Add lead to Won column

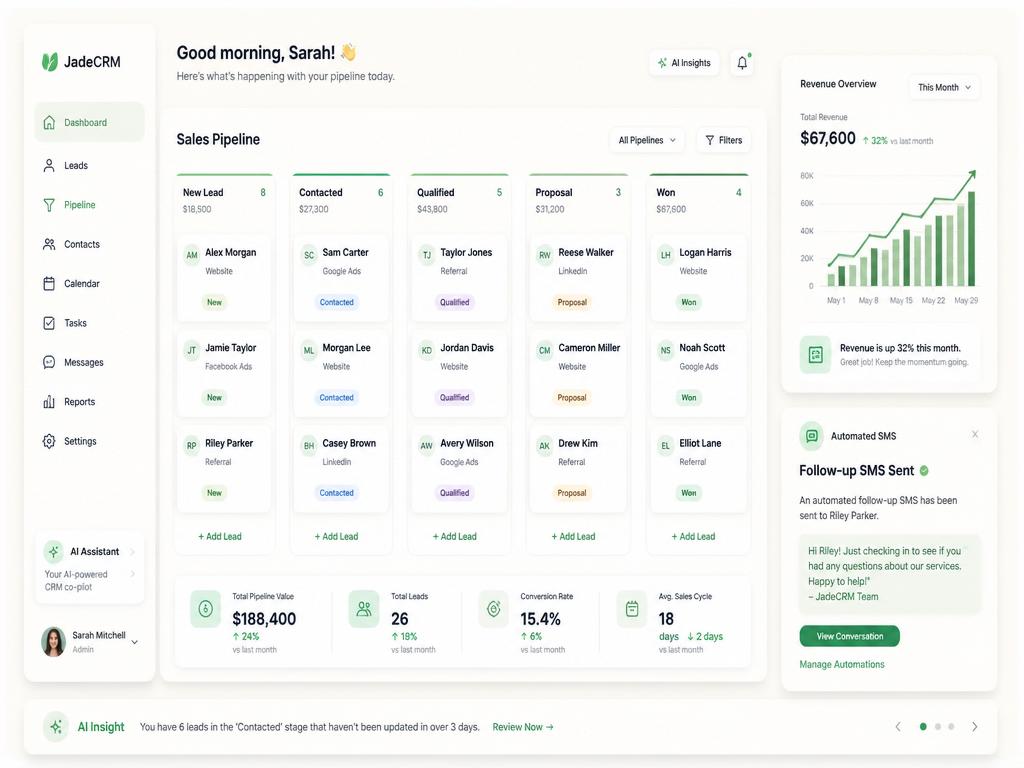pyautogui.click(x=694, y=536)
